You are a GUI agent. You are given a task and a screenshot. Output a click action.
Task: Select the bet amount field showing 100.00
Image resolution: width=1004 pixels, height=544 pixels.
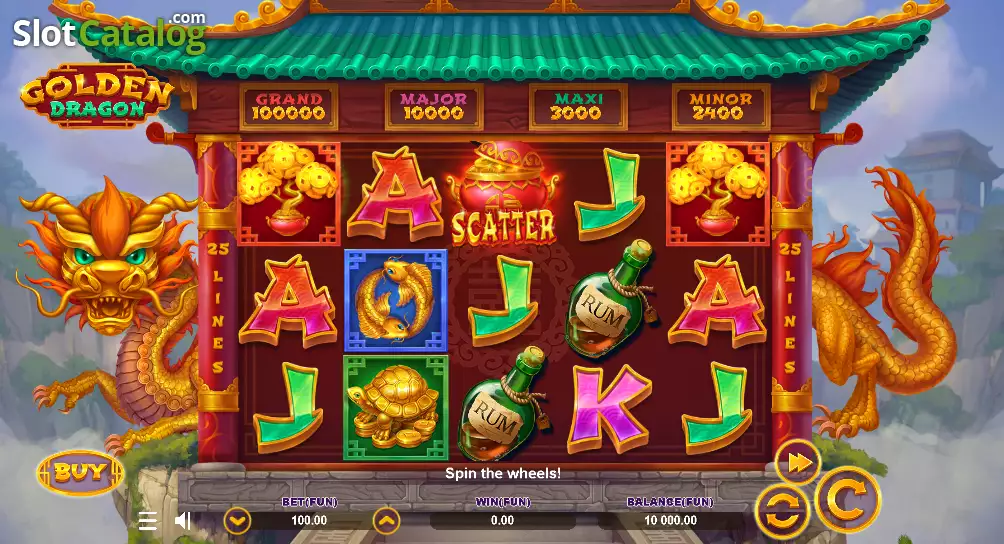[310, 520]
